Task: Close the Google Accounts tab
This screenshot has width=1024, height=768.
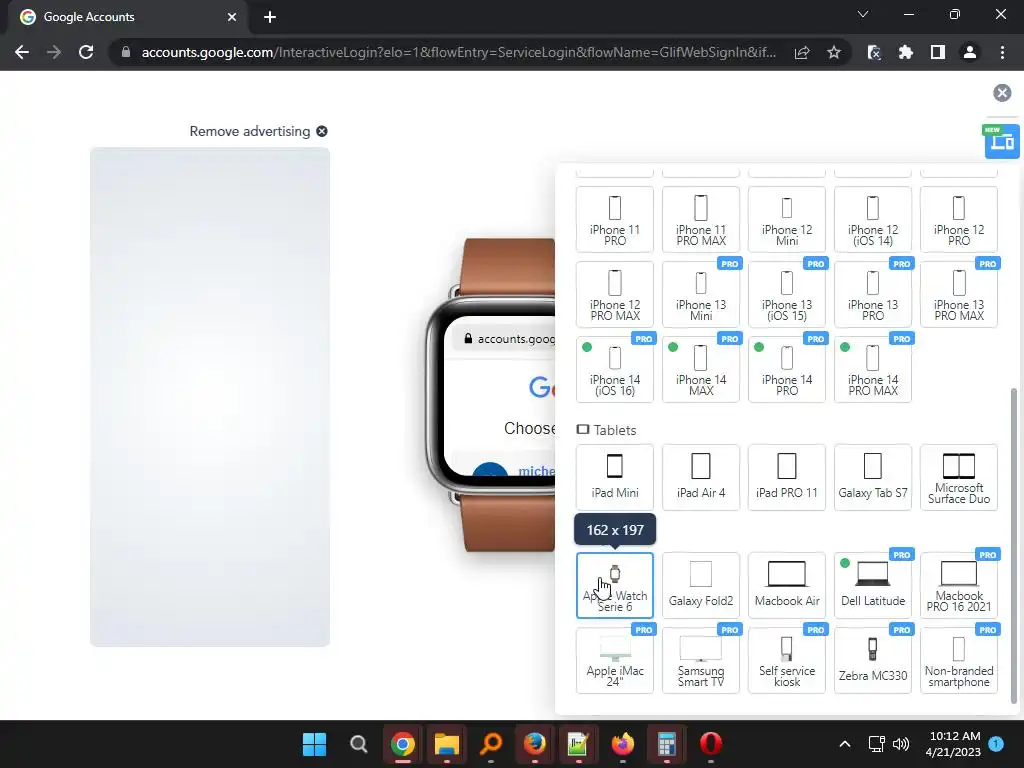Action: pos(232,17)
